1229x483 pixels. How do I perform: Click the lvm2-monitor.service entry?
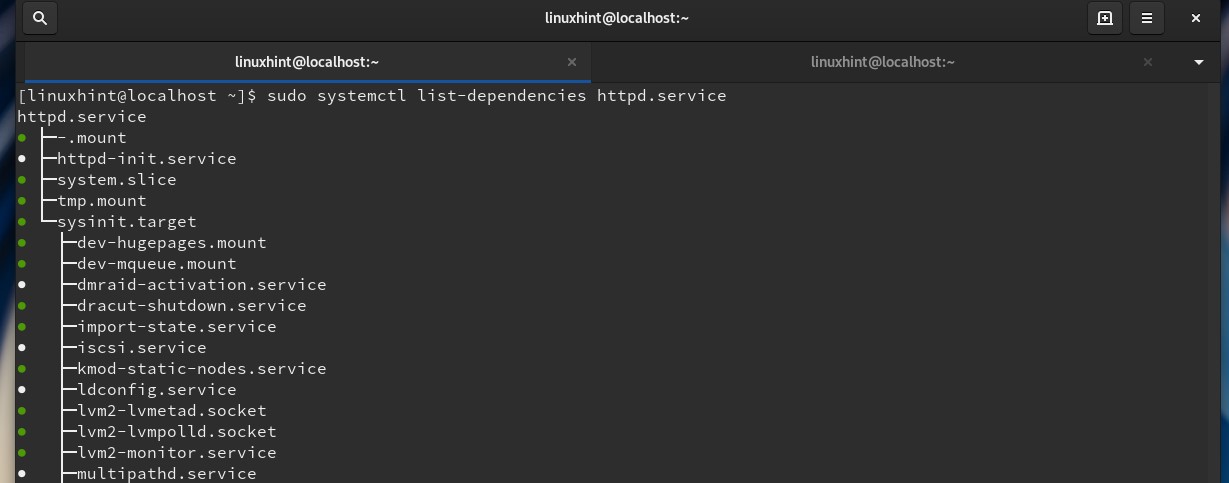pos(176,453)
